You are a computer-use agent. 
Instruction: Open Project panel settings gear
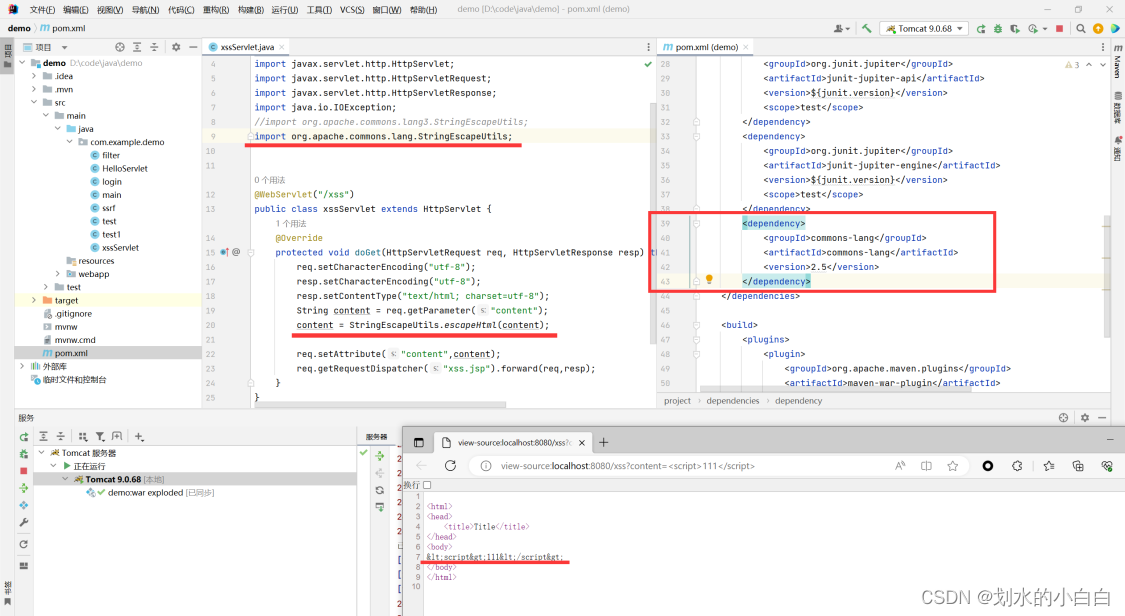[176, 47]
